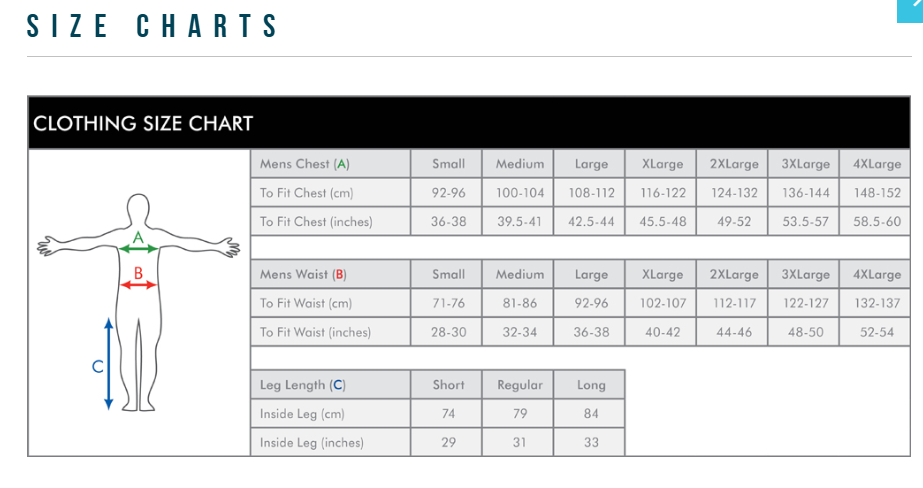Click the Size Charts page heading
This screenshot has height=488, width=923.
tap(153, 27)
